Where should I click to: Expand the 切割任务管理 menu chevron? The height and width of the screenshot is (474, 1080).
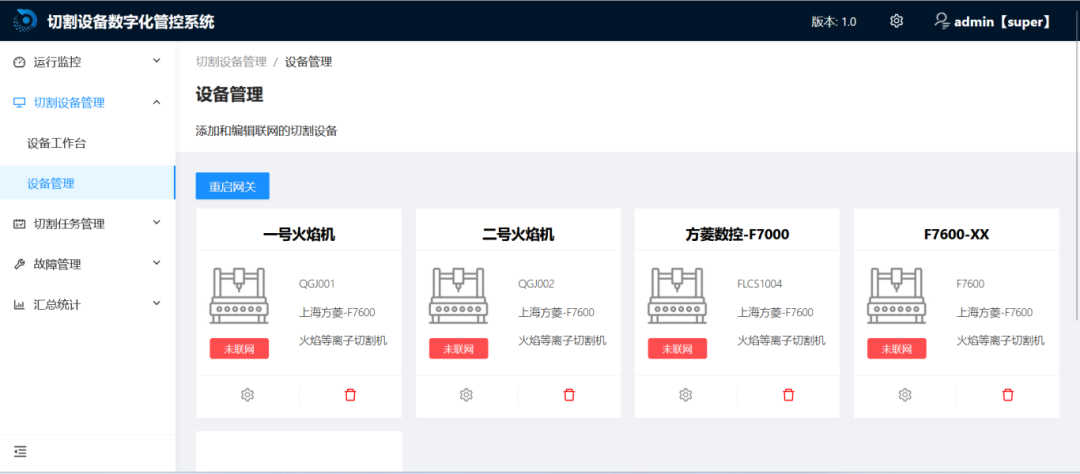pos(156,223)
